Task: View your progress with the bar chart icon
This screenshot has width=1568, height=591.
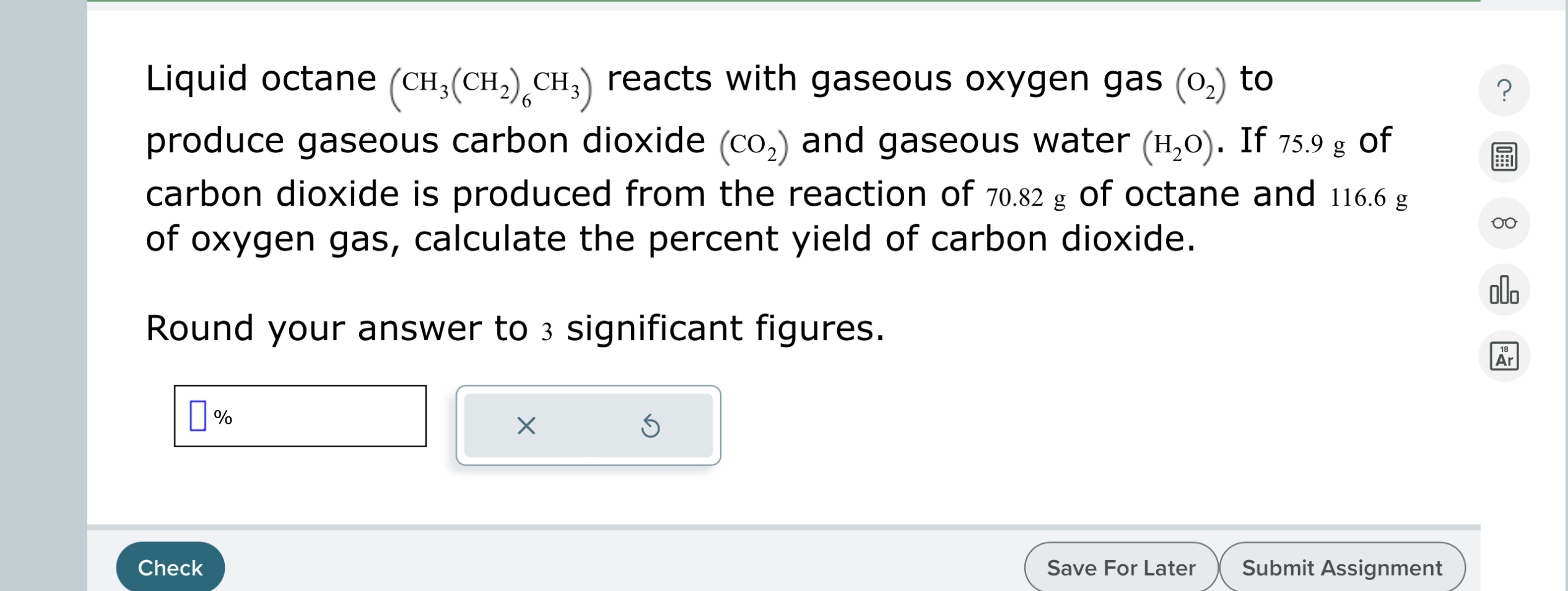Action: pos(1505,289)
